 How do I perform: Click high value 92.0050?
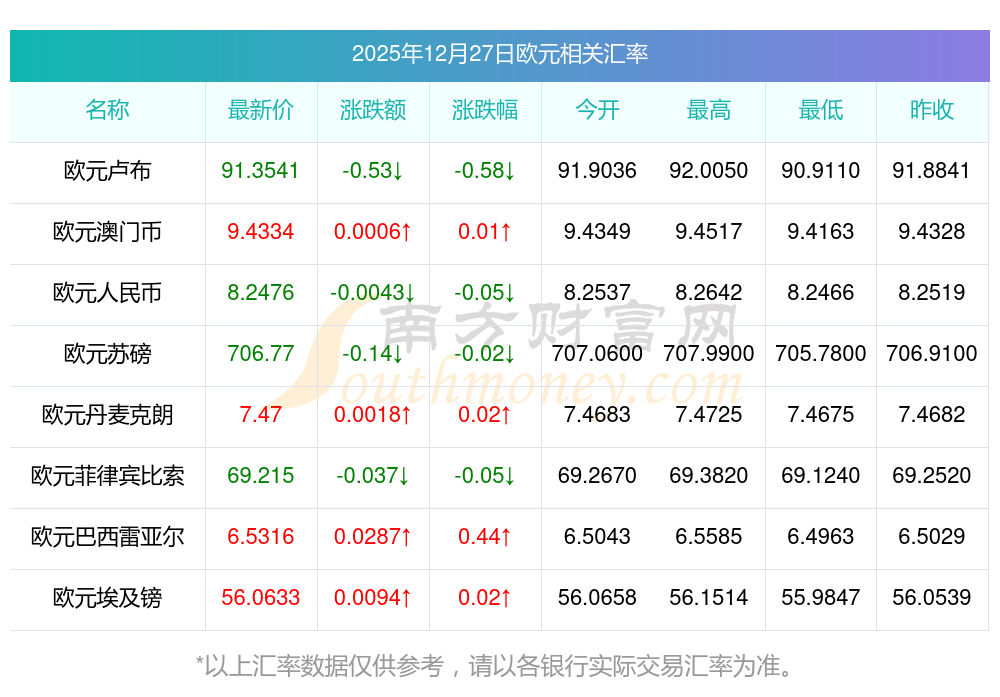tap(709, 170)
